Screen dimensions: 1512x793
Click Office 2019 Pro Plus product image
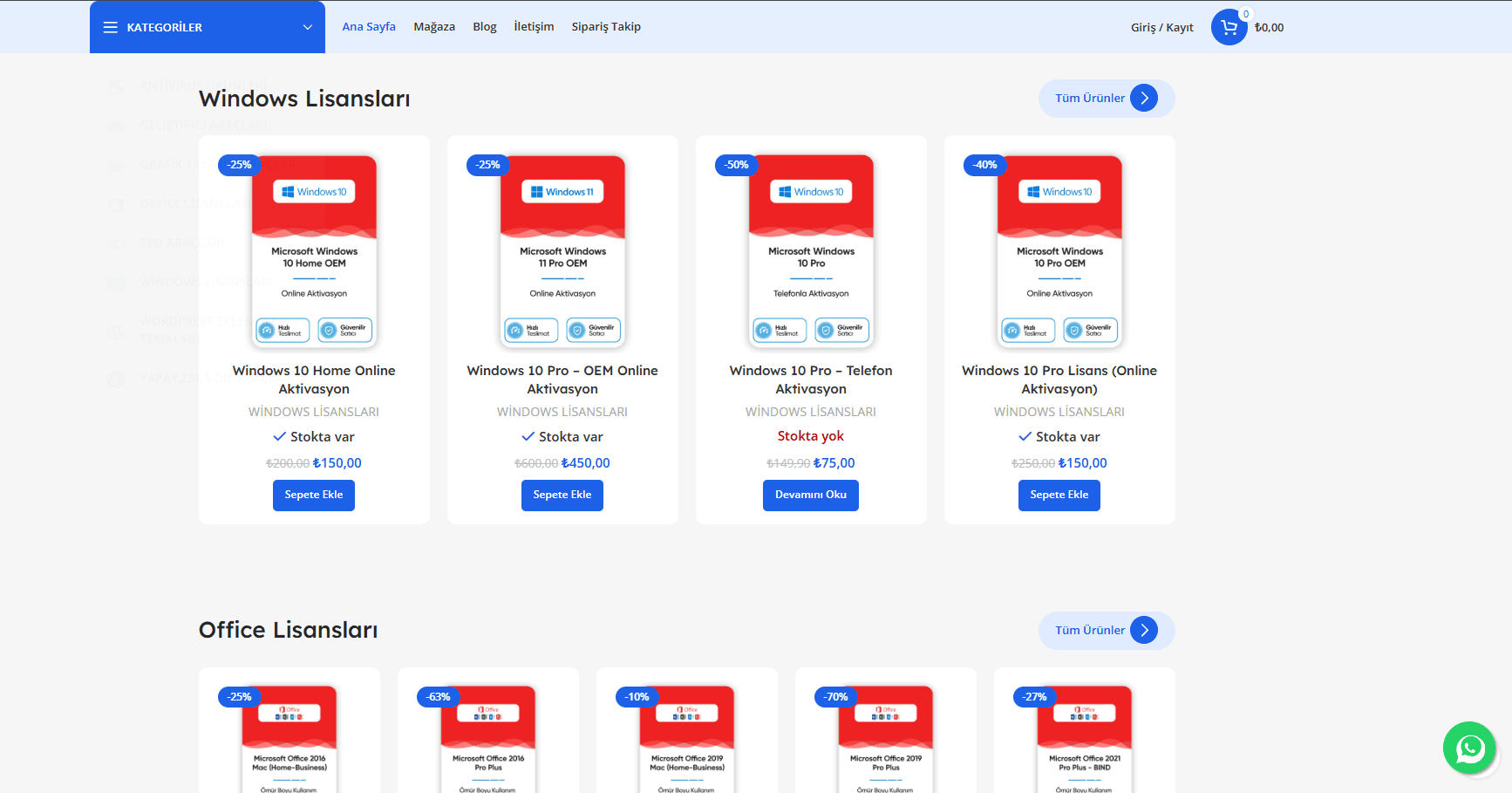[886, 739]
